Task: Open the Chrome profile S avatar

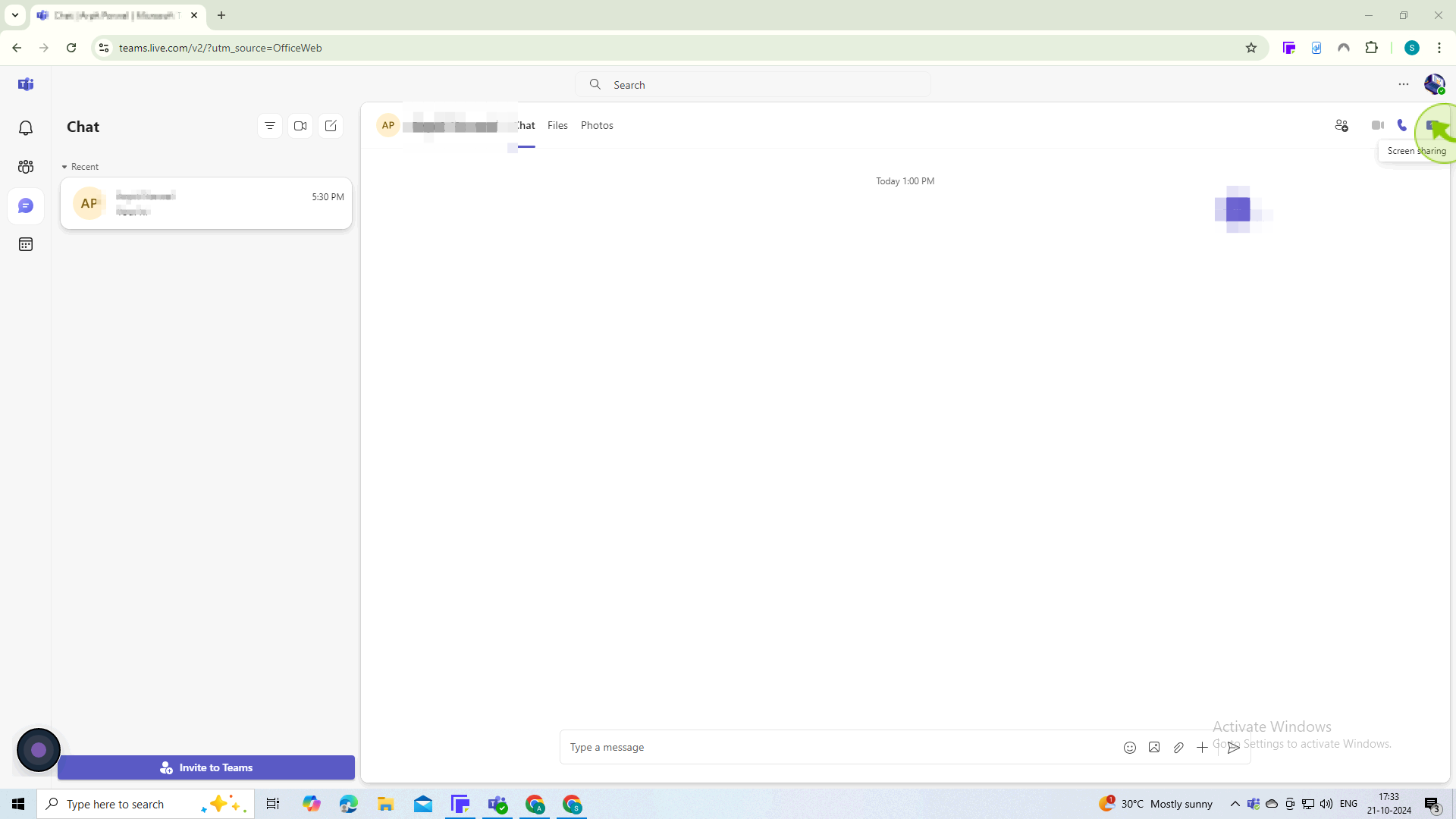Action: (1412, 48)
